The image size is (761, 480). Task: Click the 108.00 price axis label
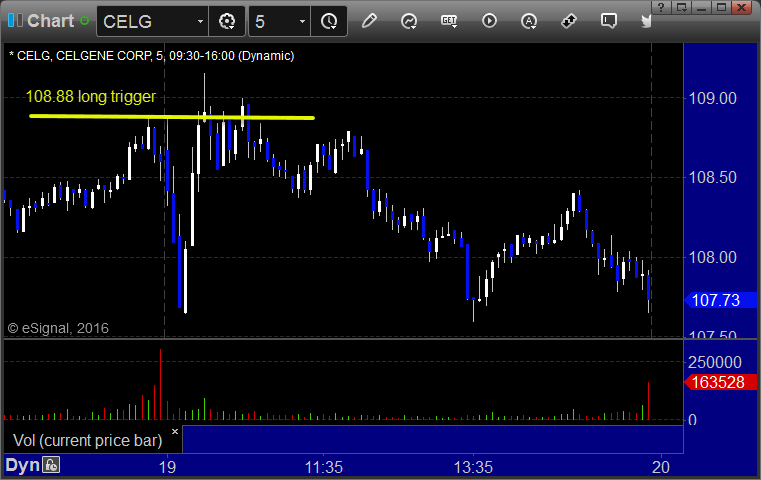pyautogui.click(x=712, y=257)
